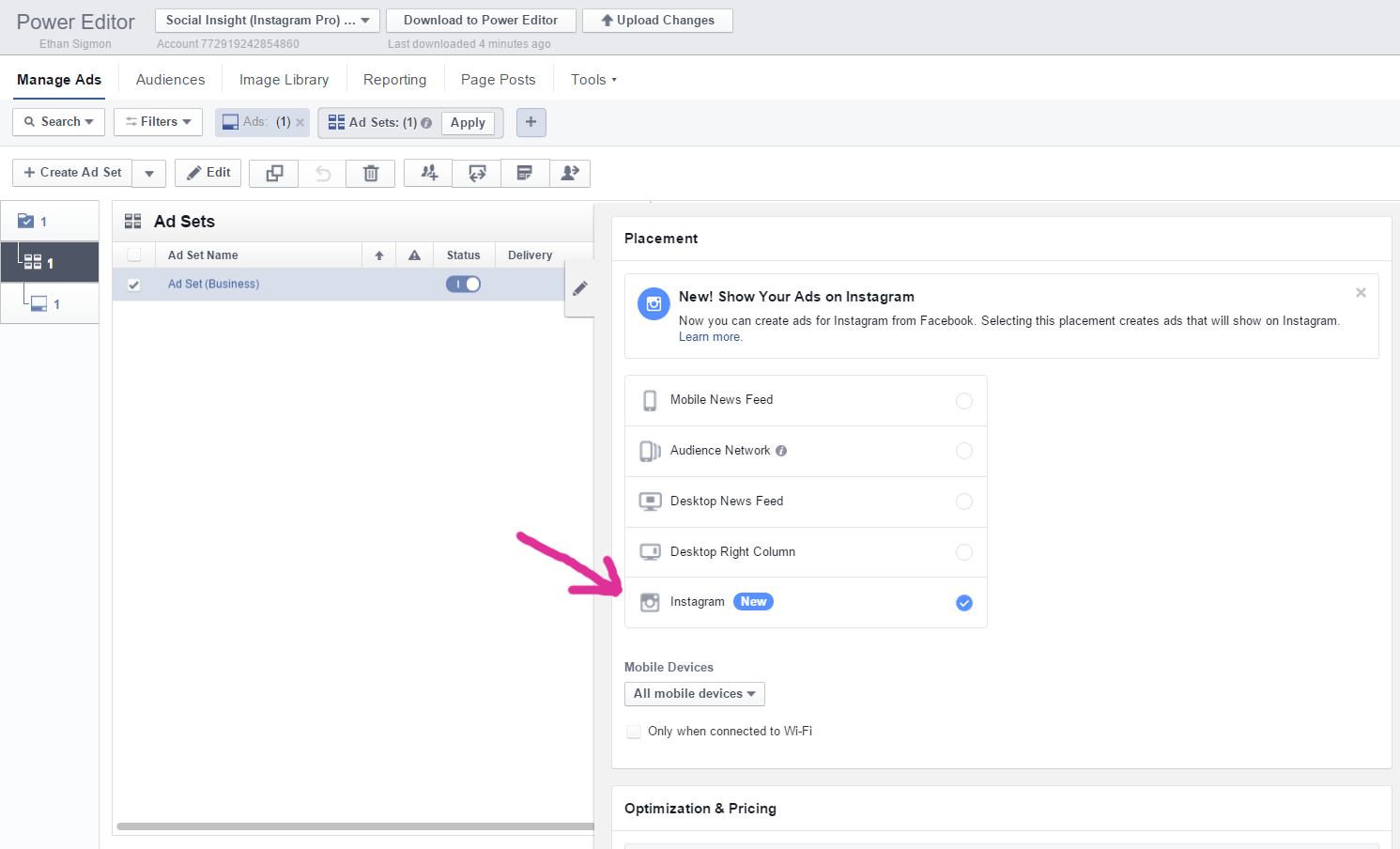Click the Edit button

pos(208,173)
